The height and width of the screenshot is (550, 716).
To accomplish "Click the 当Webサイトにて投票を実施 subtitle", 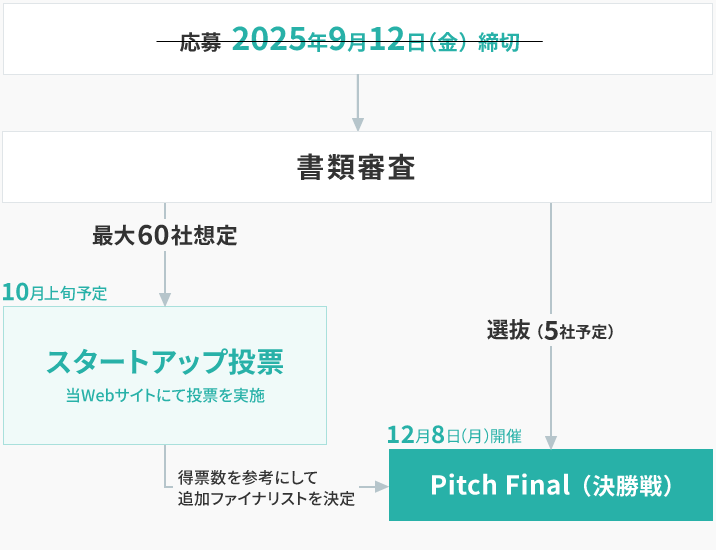I will tap(165, 396).
